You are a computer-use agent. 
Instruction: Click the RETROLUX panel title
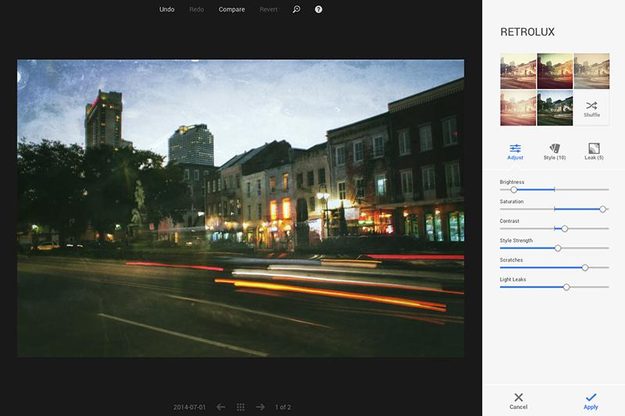pyautogui.click(x=527, y=32)
